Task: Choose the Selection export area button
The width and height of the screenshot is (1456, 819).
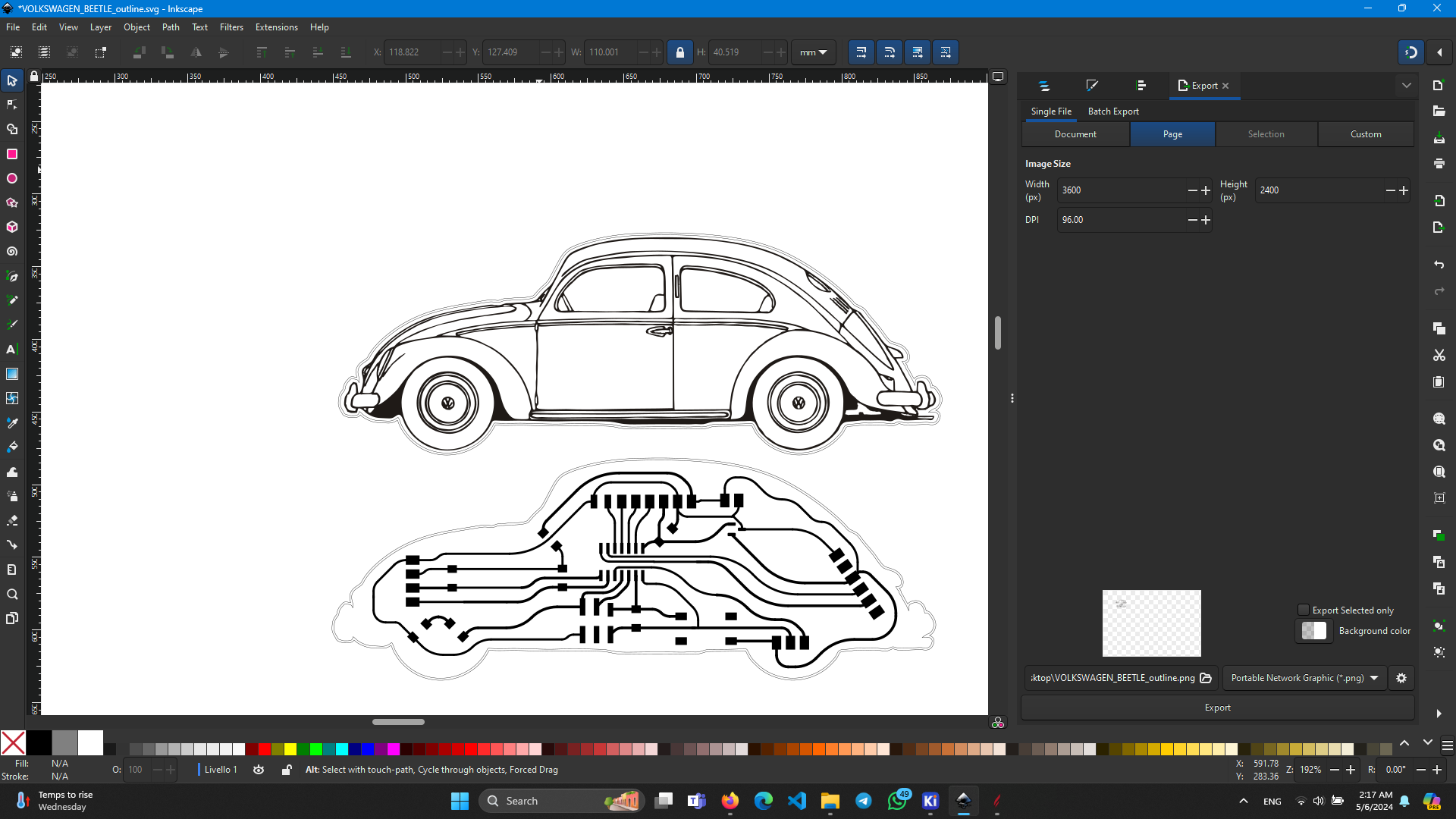Action: 1266,134
